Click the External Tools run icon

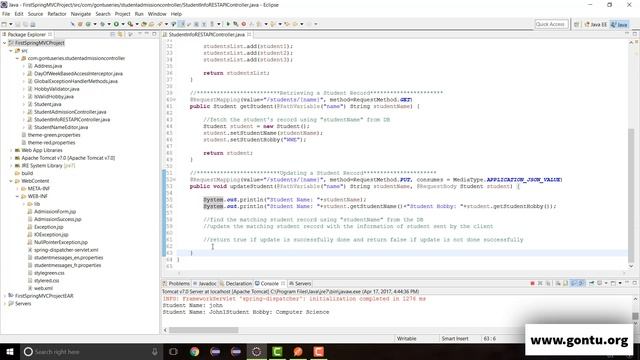coord(130,24)
